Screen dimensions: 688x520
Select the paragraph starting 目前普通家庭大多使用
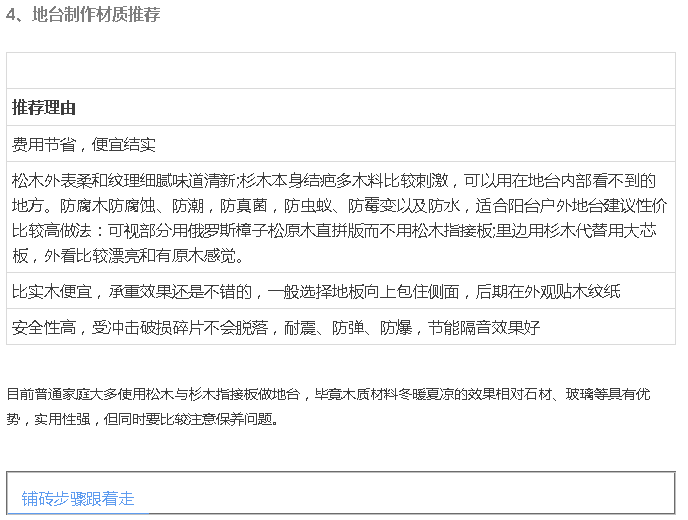(328, 407)
